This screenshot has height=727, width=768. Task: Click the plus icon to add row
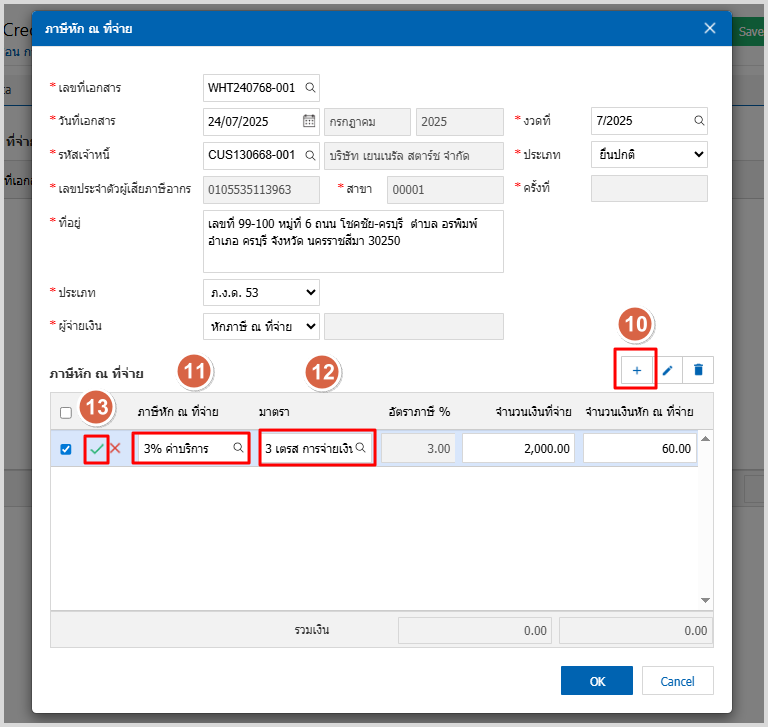coord(636,370)
